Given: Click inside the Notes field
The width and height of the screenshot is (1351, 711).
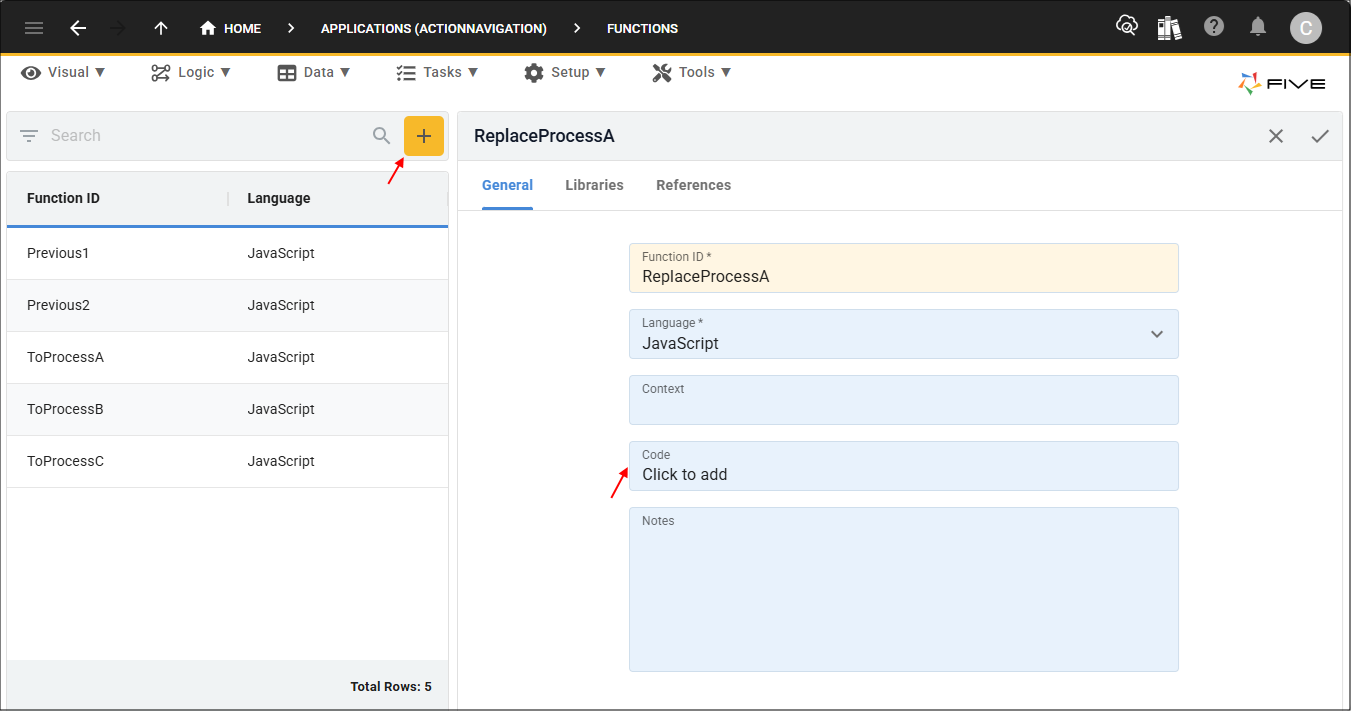Looking at the screenshot, I should coord(903,589).
